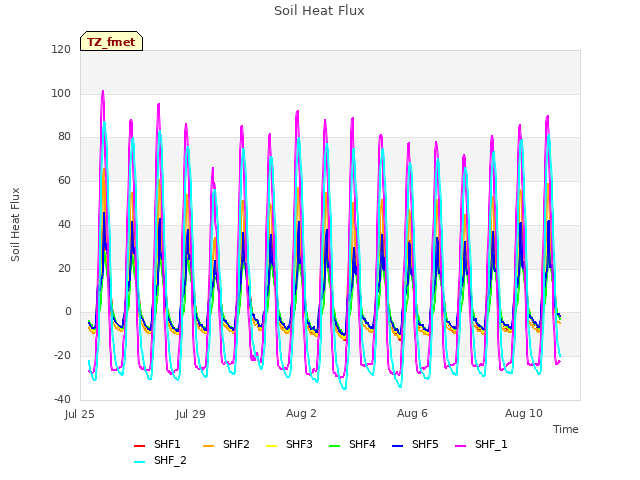Click the -40 y-axis tick label
This screenshot has height=480, width=640.
point(62,399)
